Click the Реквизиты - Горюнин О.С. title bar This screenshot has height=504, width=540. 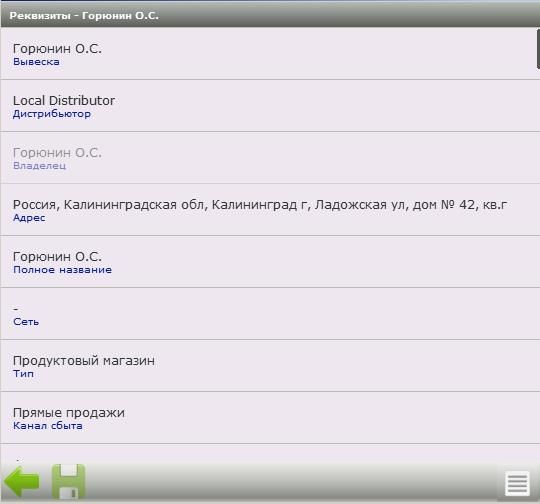pyautogui.click(x=270, y=16)
